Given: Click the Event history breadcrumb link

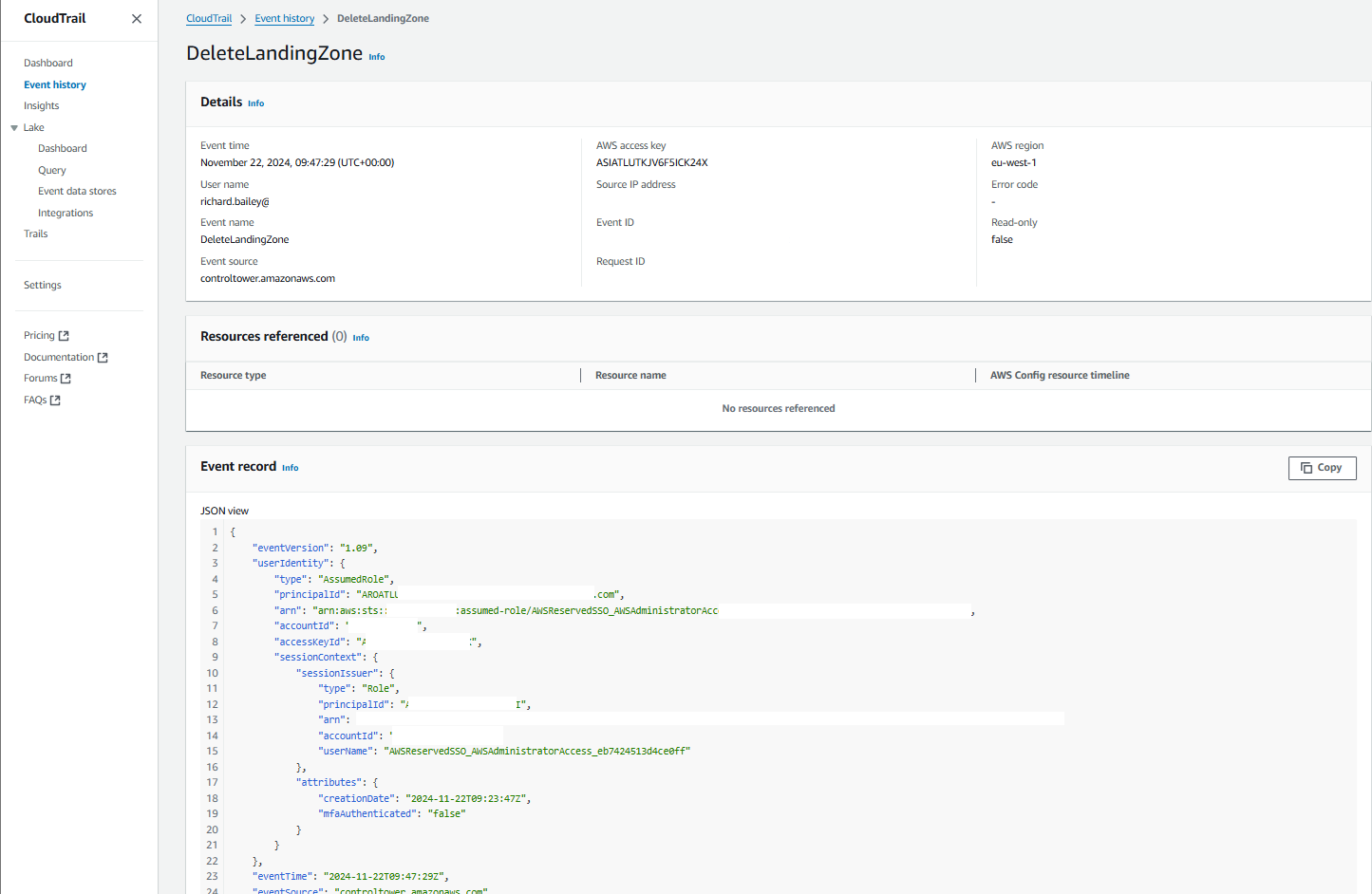Looking at the screenshot, I should point(285,19).
